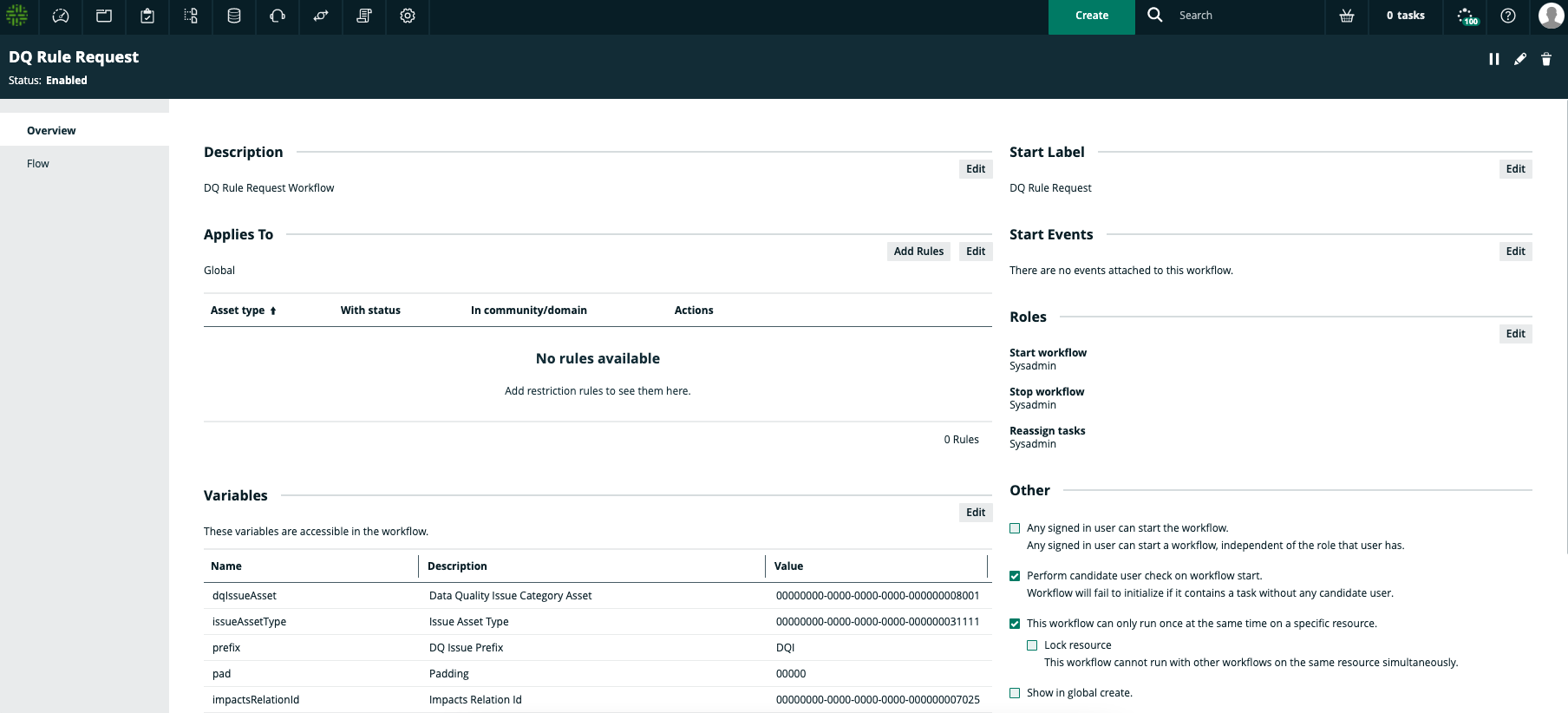Viewport: 1568px width, 713px height.
Task: Switch to the Overview tab
Action: pyautogui.click(x=84, y=130)
